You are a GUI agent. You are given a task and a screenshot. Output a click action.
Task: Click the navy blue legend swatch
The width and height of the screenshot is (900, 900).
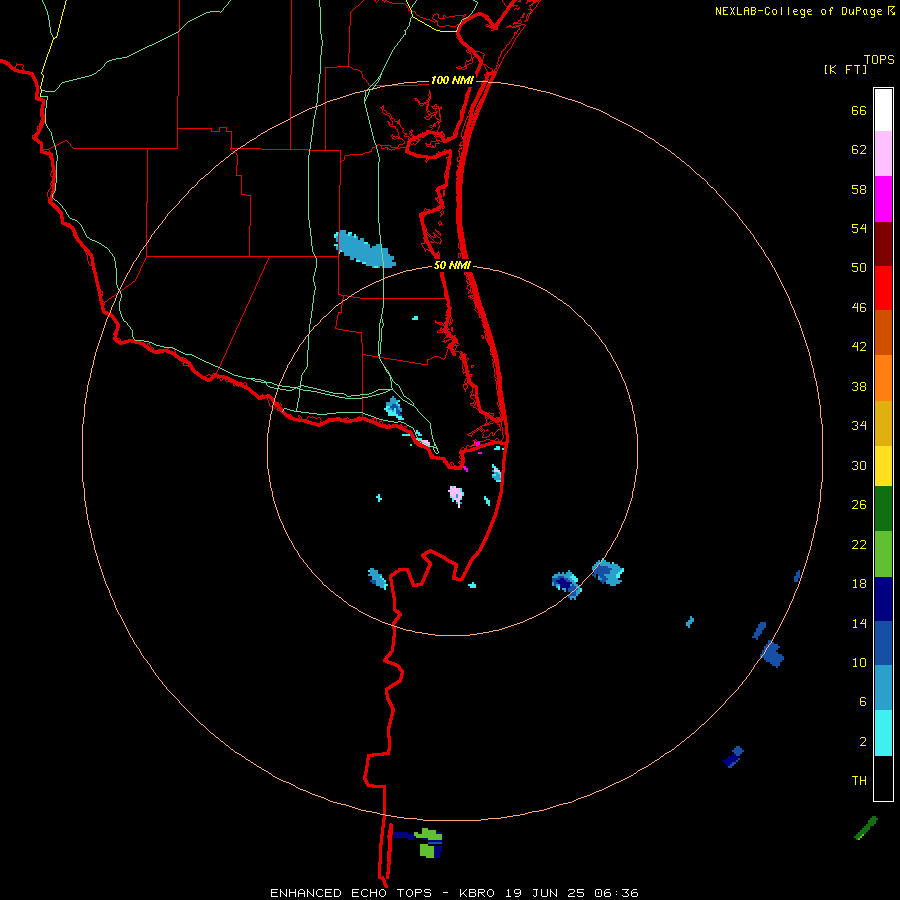pyautogui.click(x=883, y=599)
